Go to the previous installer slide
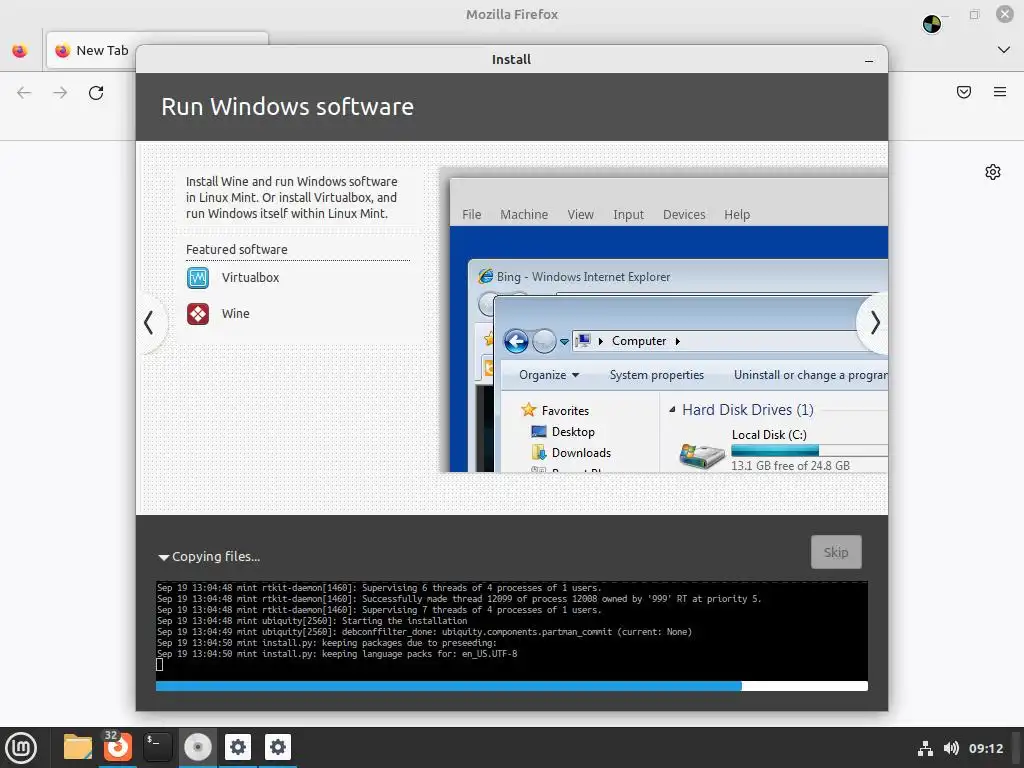This screenshot has height=768, width=1024. pos(150,323)
